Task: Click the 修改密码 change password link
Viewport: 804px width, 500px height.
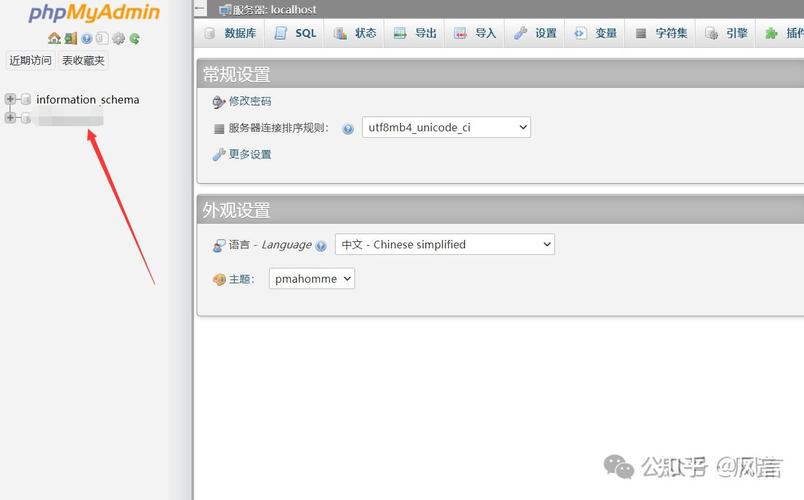Action: pyautogui.click(x=250, y=101)
